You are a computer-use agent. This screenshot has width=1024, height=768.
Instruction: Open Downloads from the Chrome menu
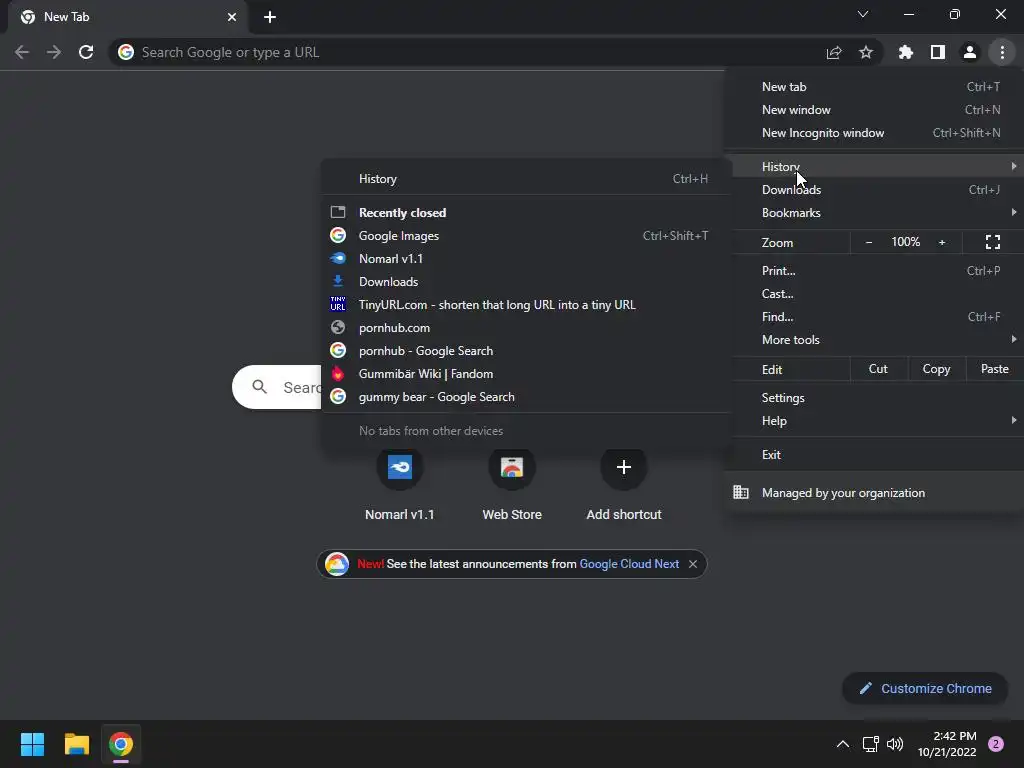tap(874, 189)
